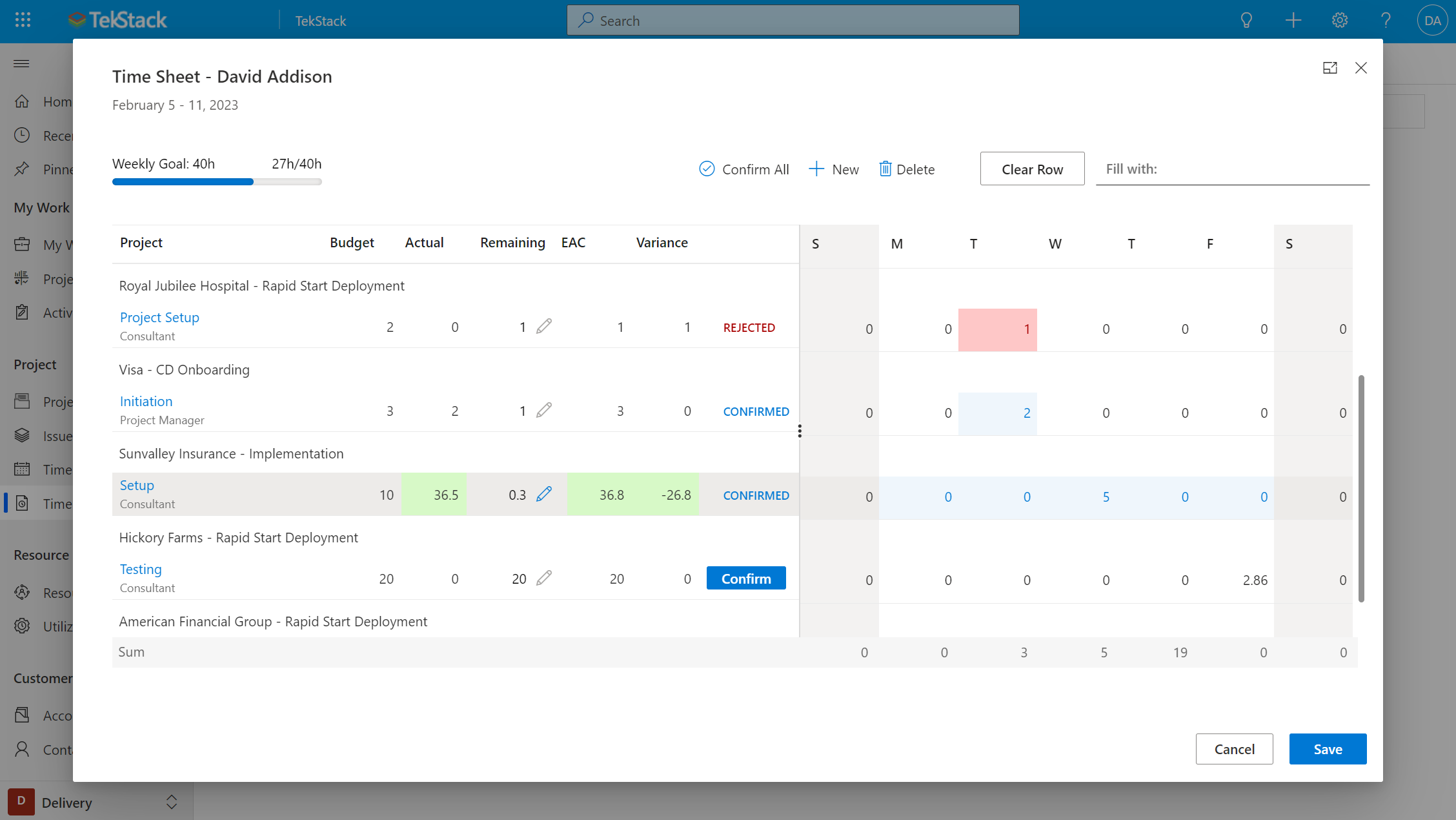Image resolution: width=1456 pixels, height=820 pixels.
Task: Open the Initiation task link
Action: (x=146, y=402)
